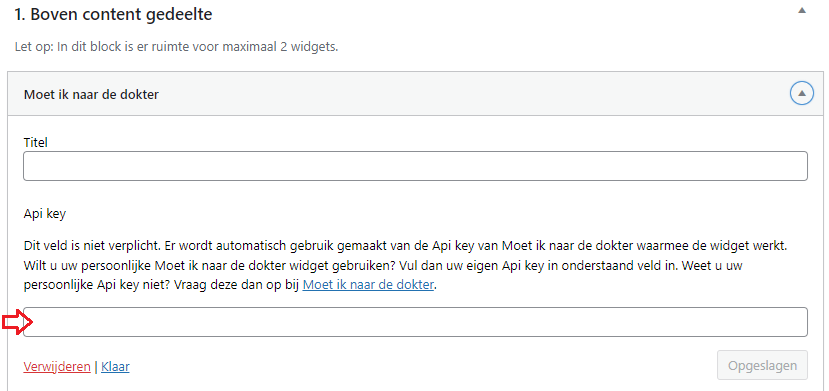Screen dimensions: 829x391
Task: Focus the Api key text field
Action: click(415, 322)
